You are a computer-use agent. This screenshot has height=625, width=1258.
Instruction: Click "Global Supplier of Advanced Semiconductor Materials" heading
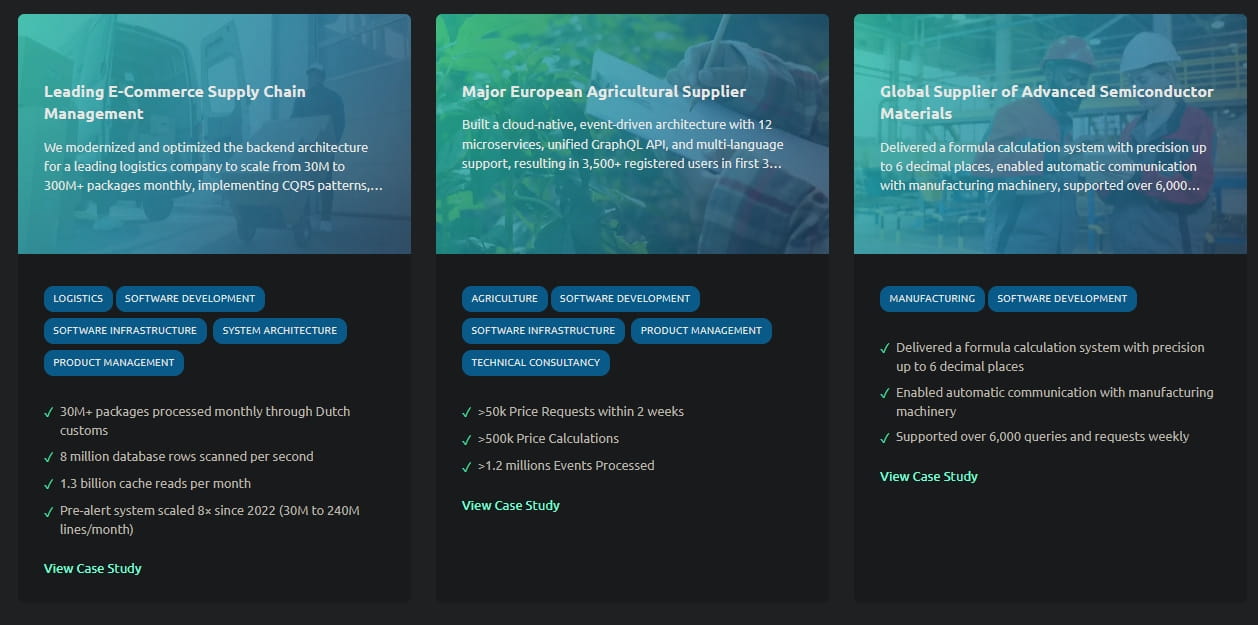point(1046,102)
